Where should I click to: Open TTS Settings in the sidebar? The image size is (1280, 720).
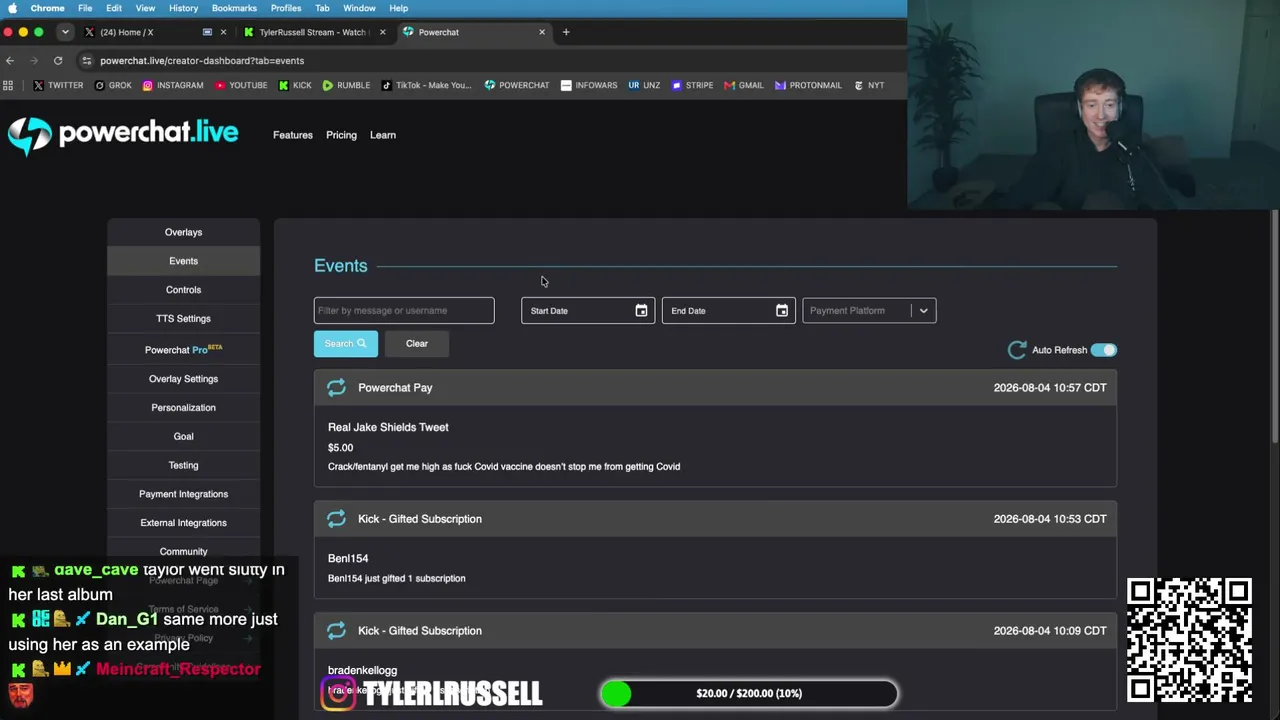pyautogui.click(x=183, y=319)
